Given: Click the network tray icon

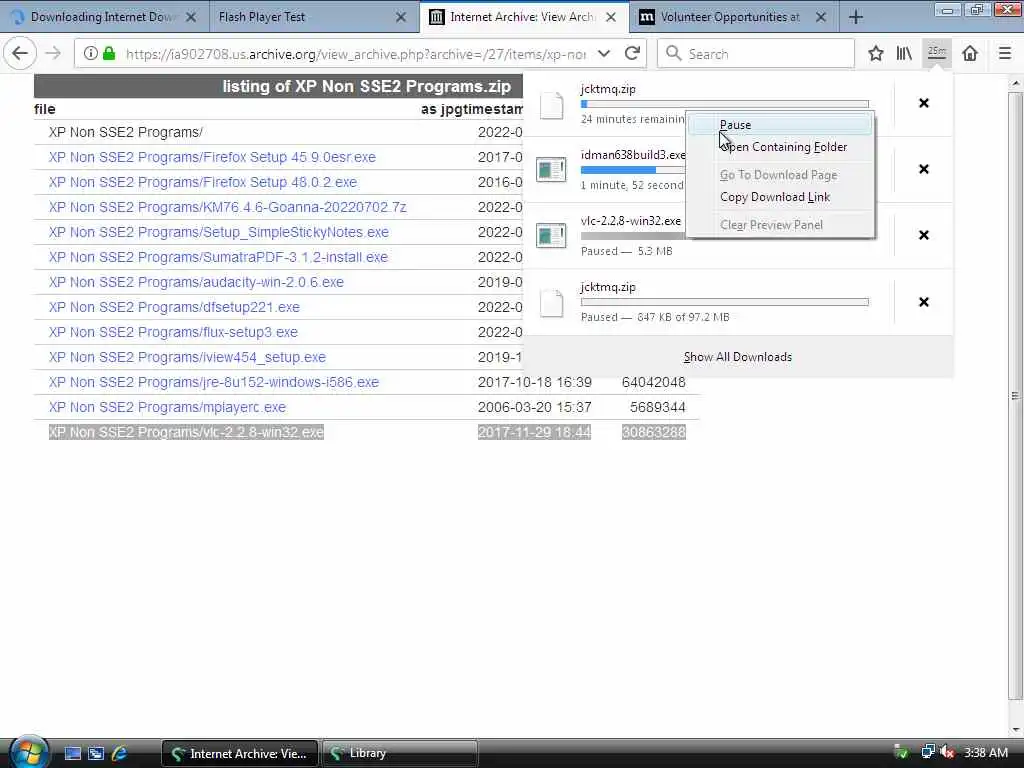Looking at the screenshot, I should pyautogui.click(x=927, y=752).
